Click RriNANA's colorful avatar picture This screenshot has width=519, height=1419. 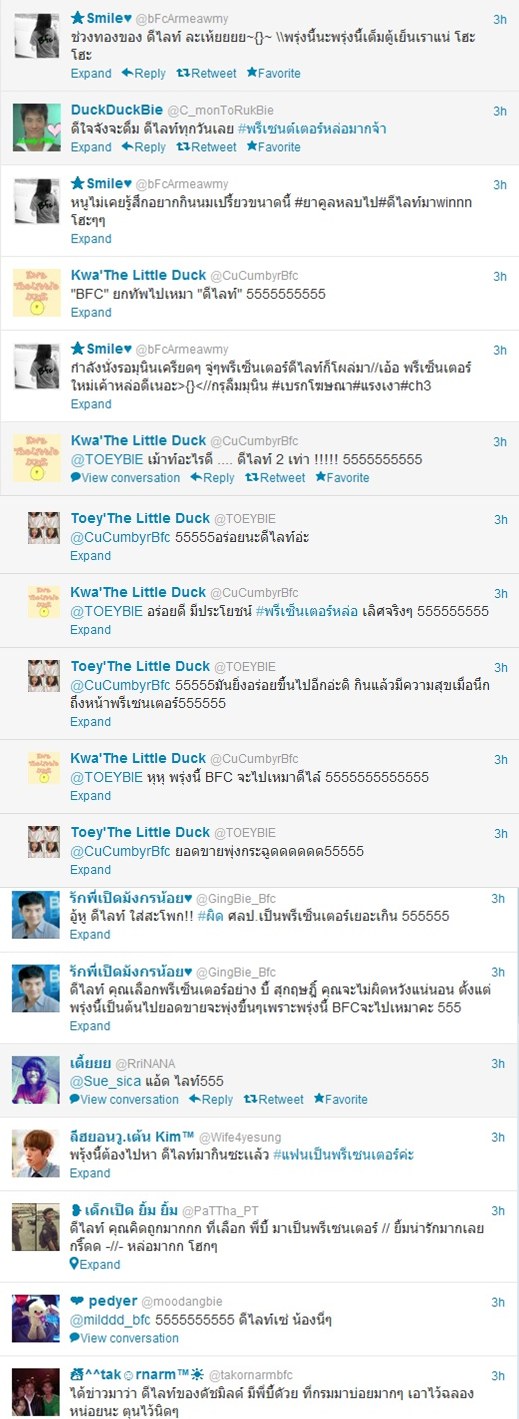pos(36,1080)
